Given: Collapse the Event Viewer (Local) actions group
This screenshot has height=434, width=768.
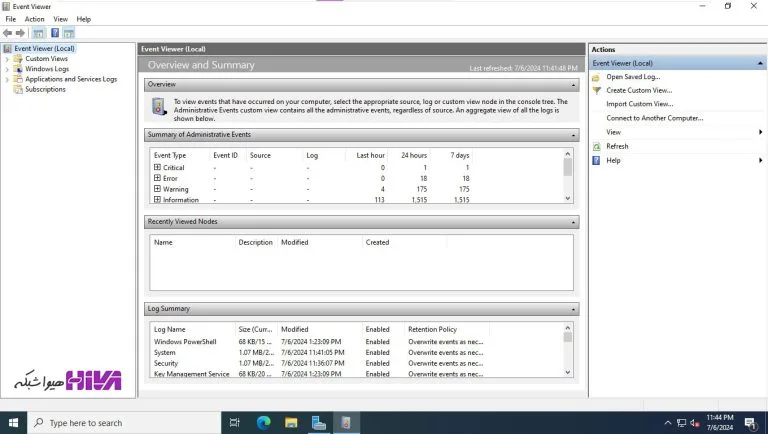Looking at the screenshot, I should point(760,63).
